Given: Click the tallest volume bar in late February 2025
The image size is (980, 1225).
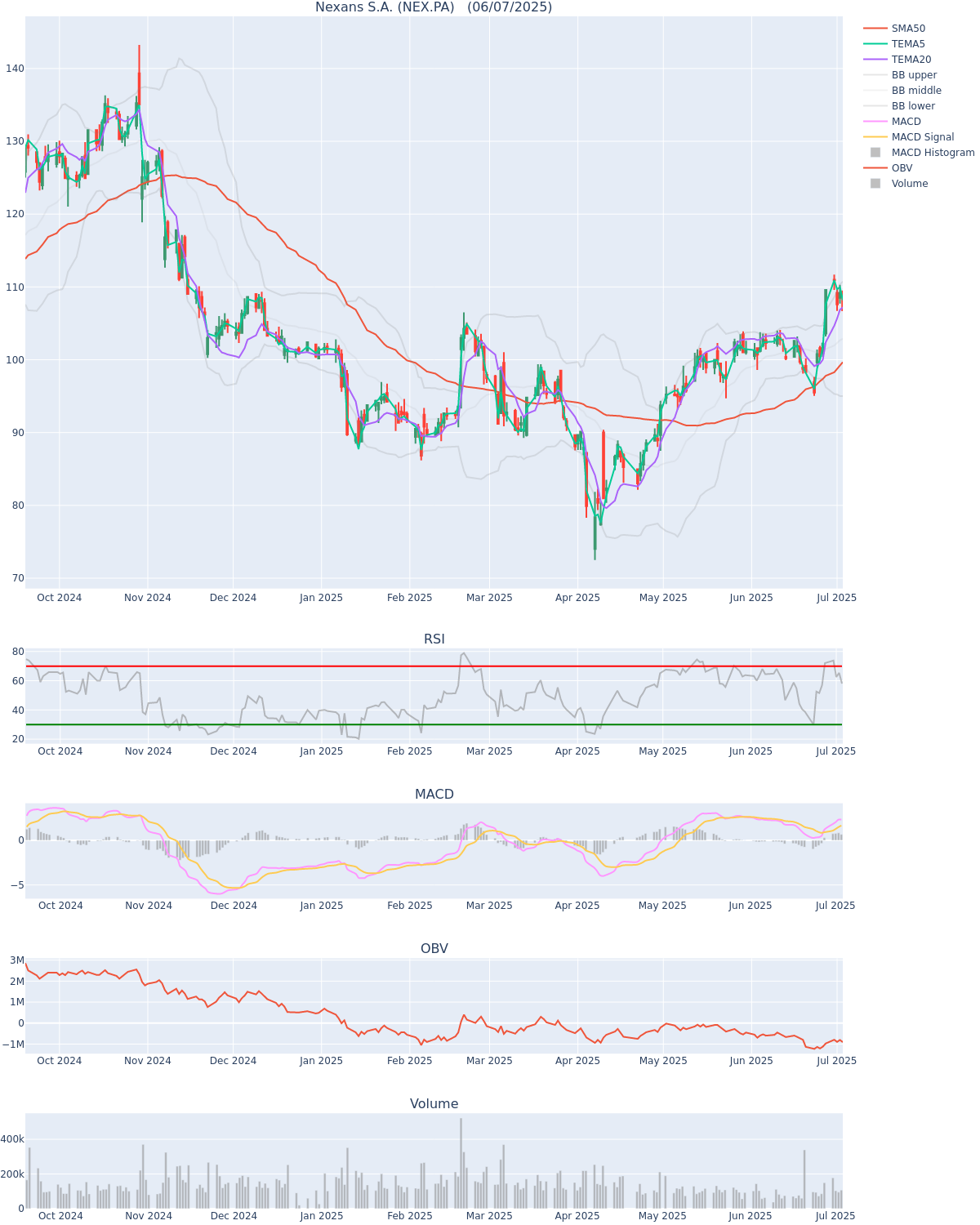Looking at the screenshot, I should [461, 1164].
